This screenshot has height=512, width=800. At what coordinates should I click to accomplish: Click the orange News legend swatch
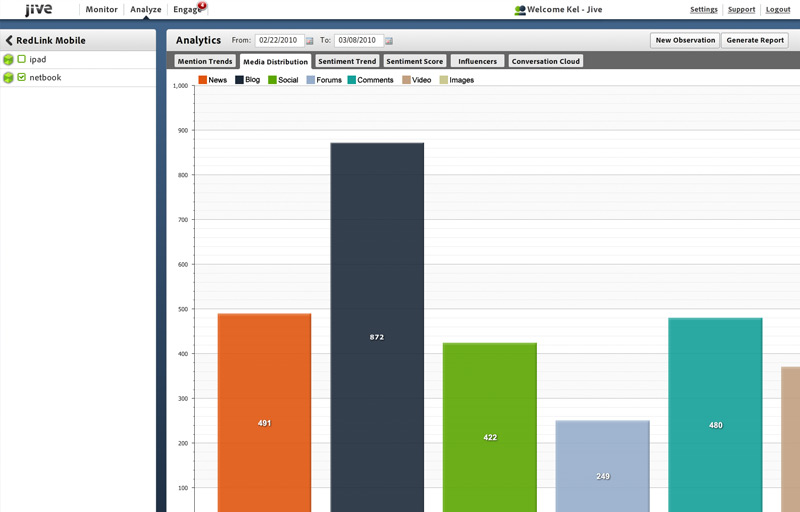pyautogui.click(x=203, y=80)
